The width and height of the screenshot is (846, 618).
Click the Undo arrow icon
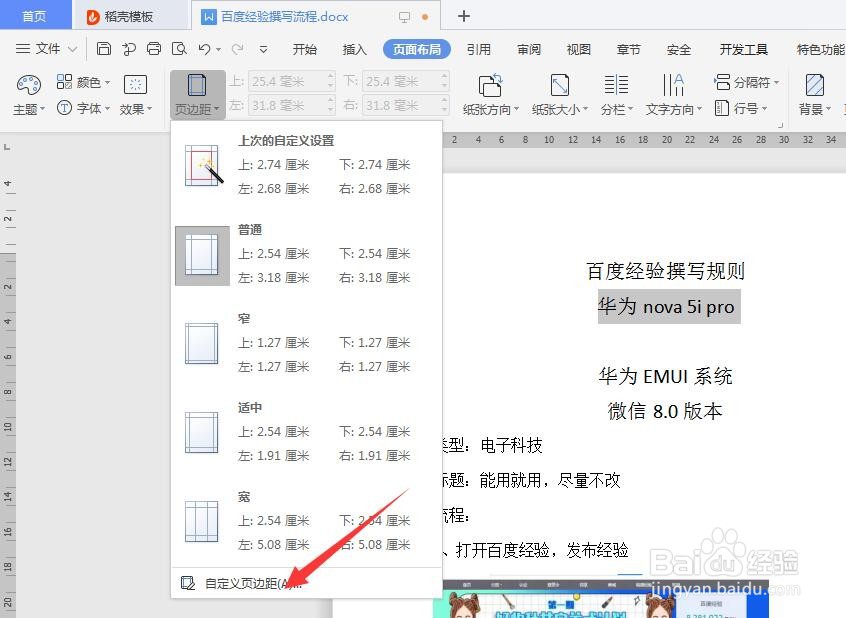[204, 49]
